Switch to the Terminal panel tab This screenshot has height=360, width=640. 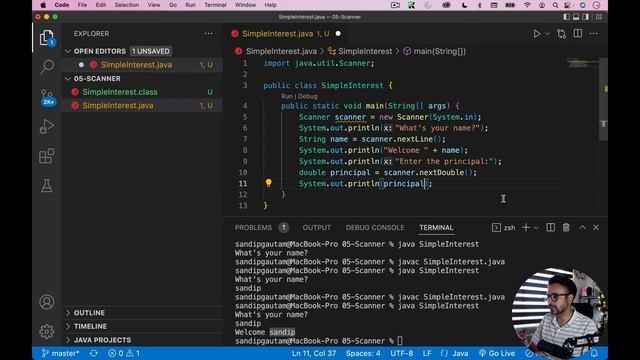coord(436,227)
